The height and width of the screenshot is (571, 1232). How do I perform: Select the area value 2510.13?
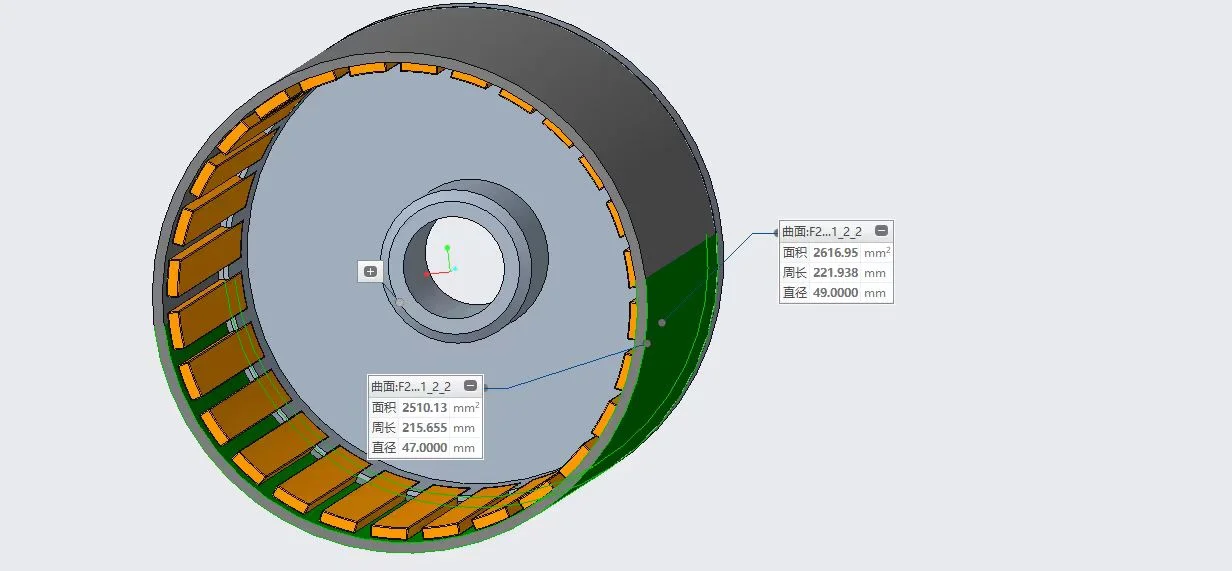(424, 408)
